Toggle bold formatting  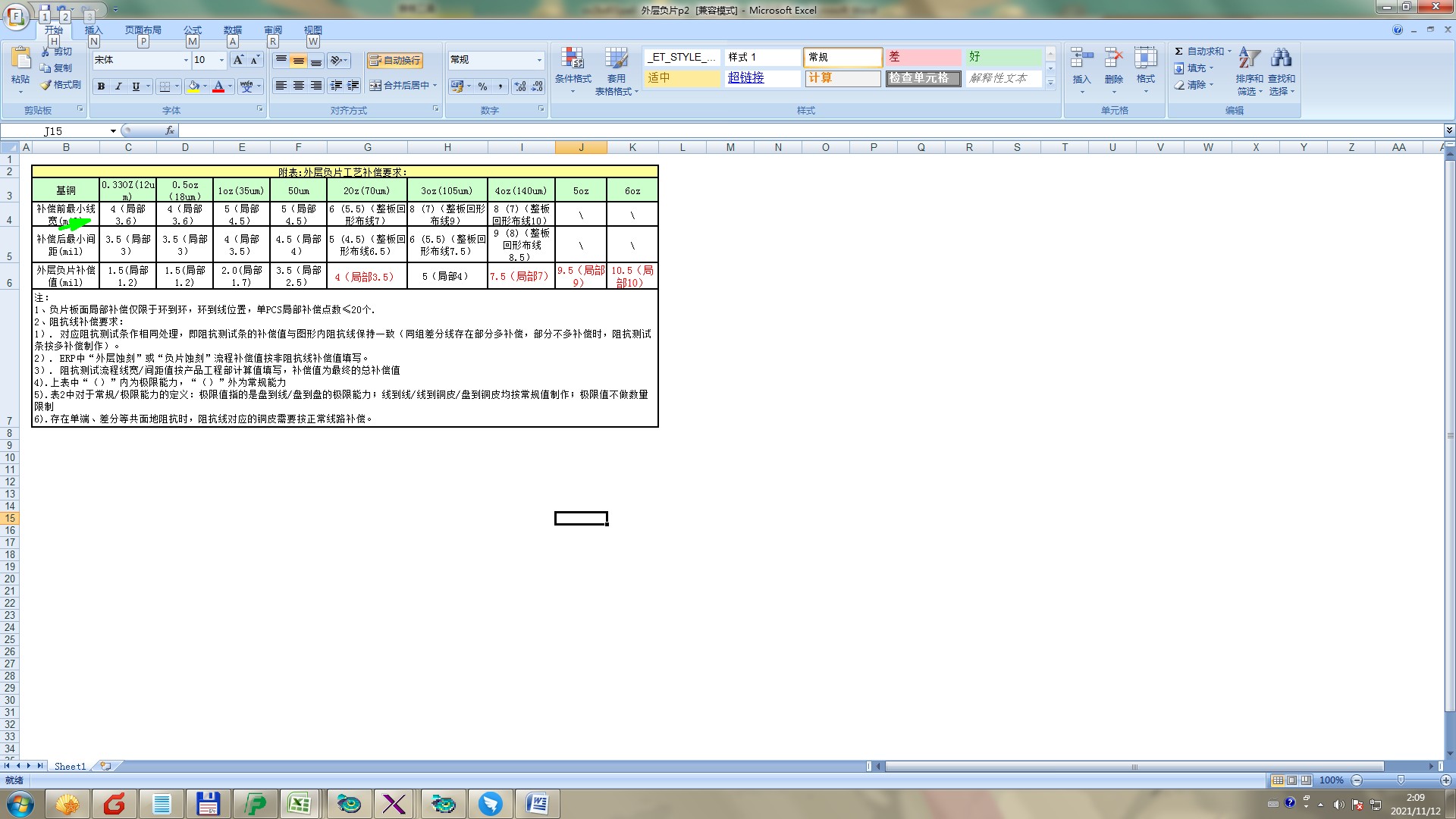101,86
